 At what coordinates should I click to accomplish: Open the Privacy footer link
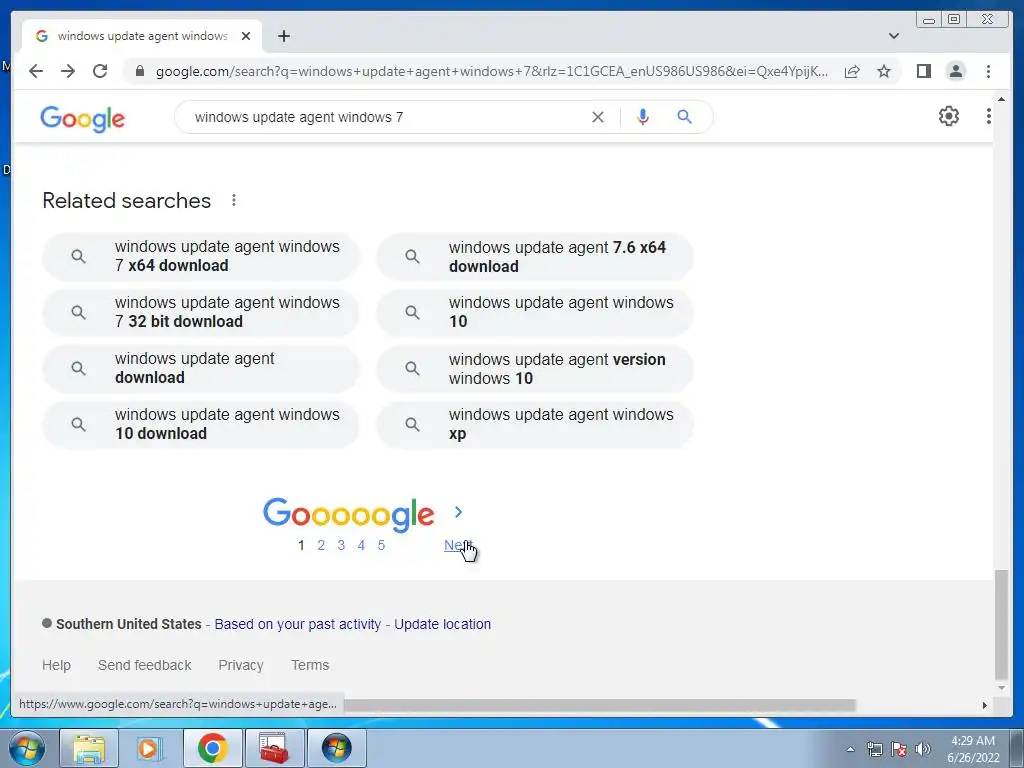pos(241,665)
